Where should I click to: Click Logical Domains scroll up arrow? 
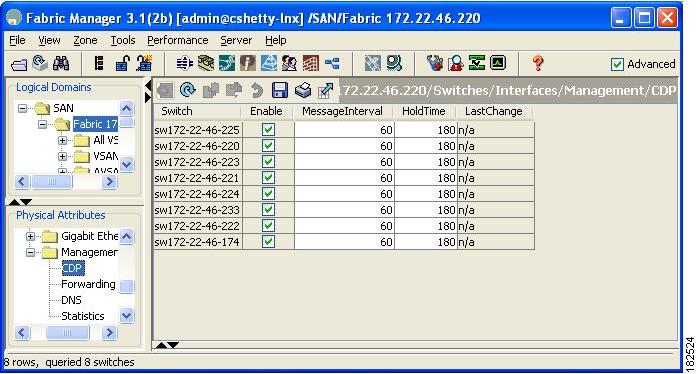click(x=127, y=108)
